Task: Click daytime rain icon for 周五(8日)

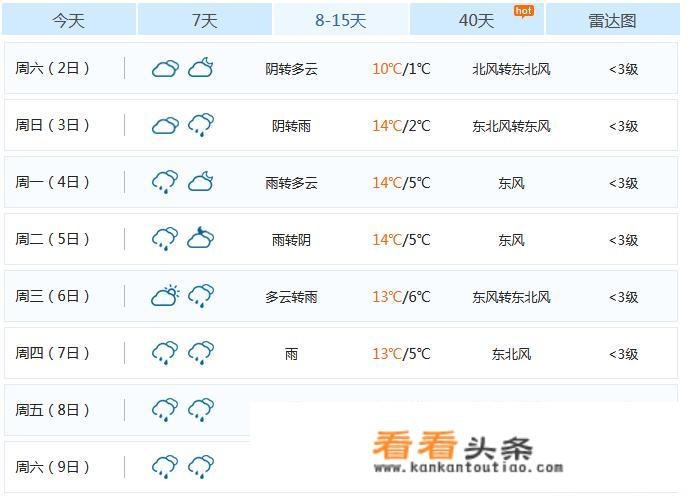Action: [165, 410]
